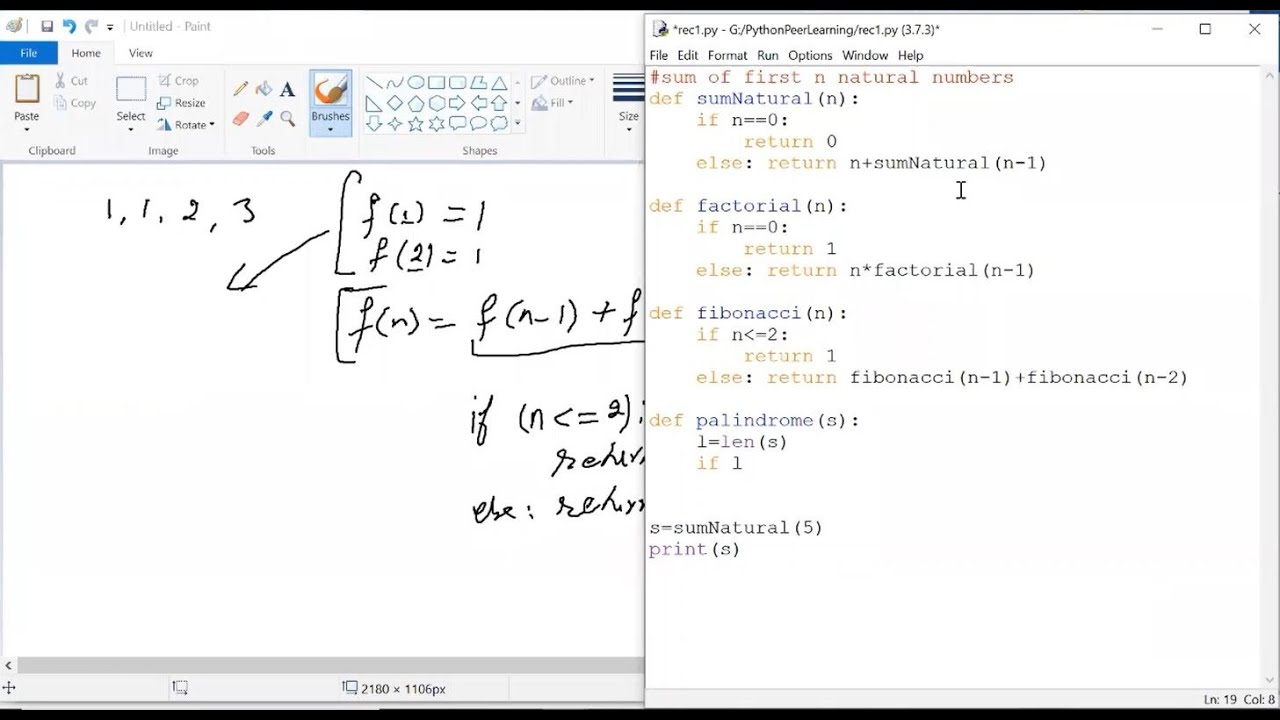The height and width of the screenshot is (720, 1280).
Task: Open the Edit menu in IDLE editor
Action: click(688, 55)
